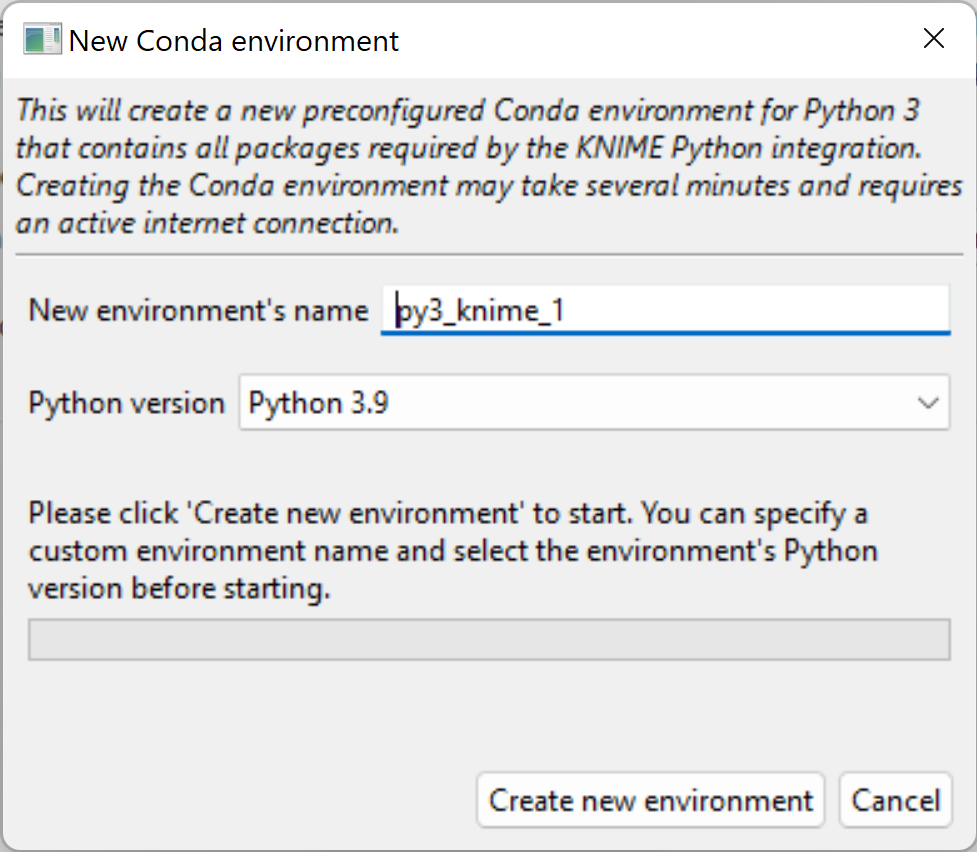The image size is (977, 852).
Task: Click the 'Please click Create new environment' instructions
Action: click(453, 551)
